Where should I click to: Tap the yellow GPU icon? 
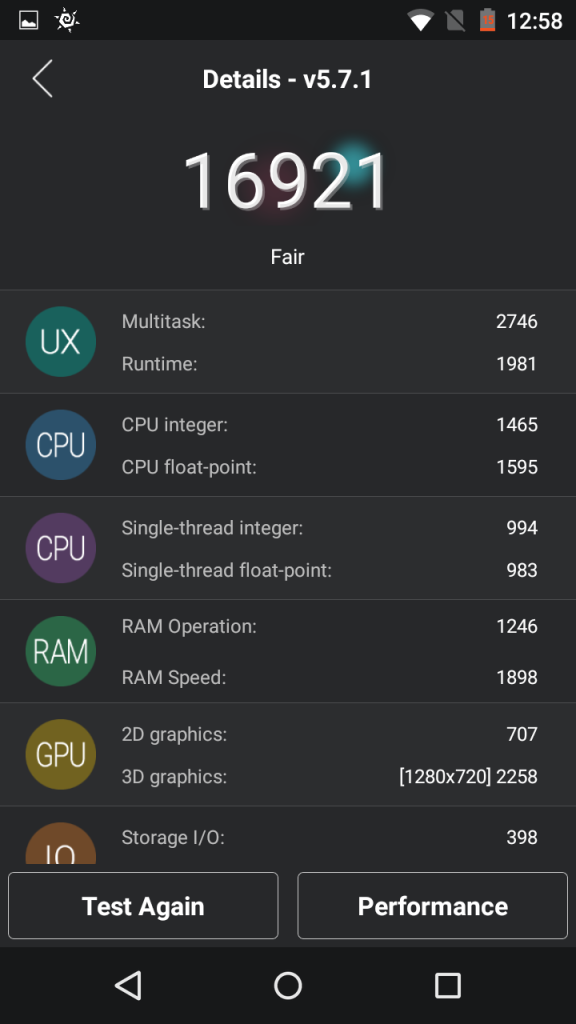(x=61, y=754)
